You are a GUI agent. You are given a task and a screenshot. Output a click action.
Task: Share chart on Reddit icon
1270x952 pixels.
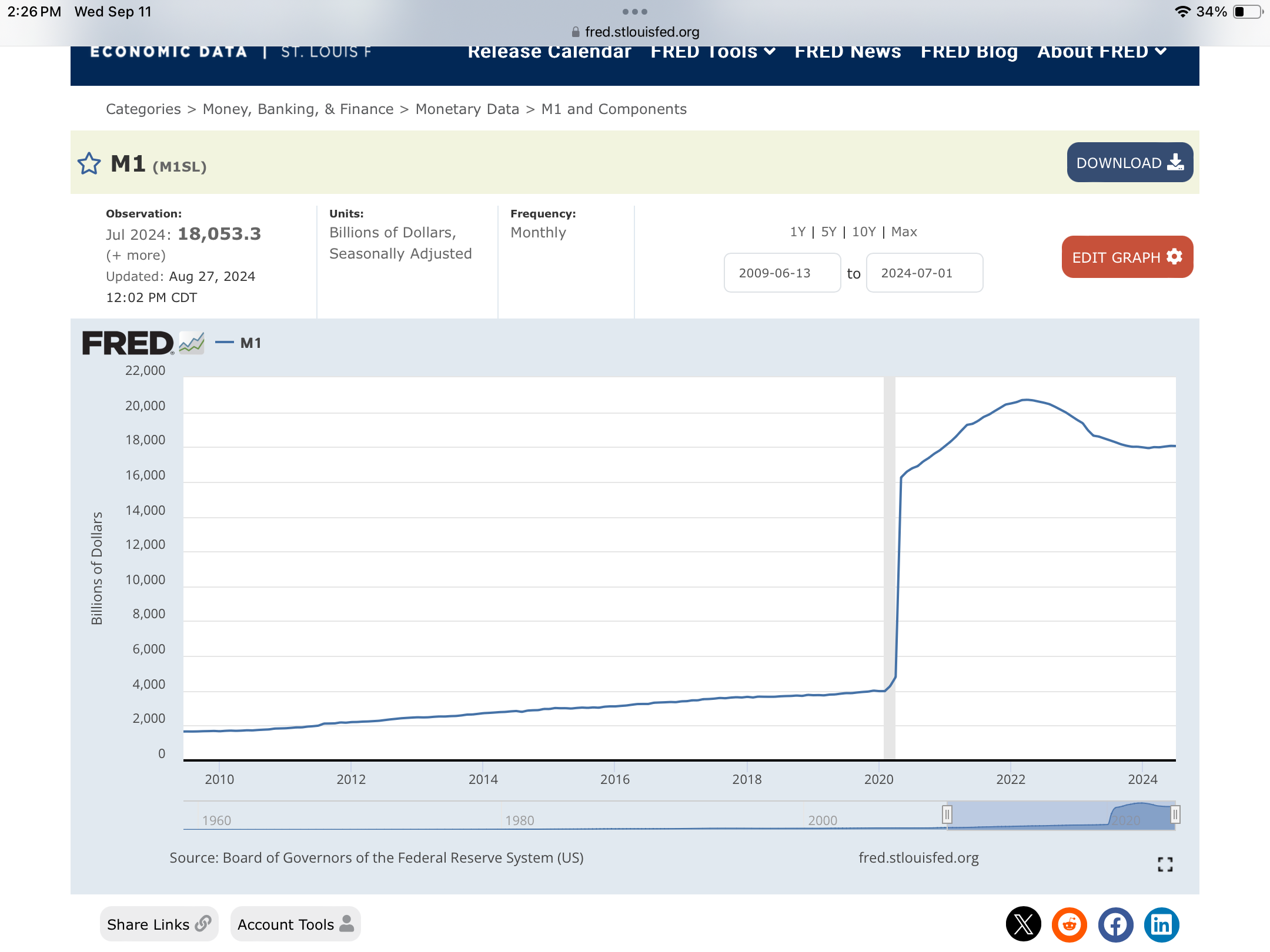point(1069,924)
